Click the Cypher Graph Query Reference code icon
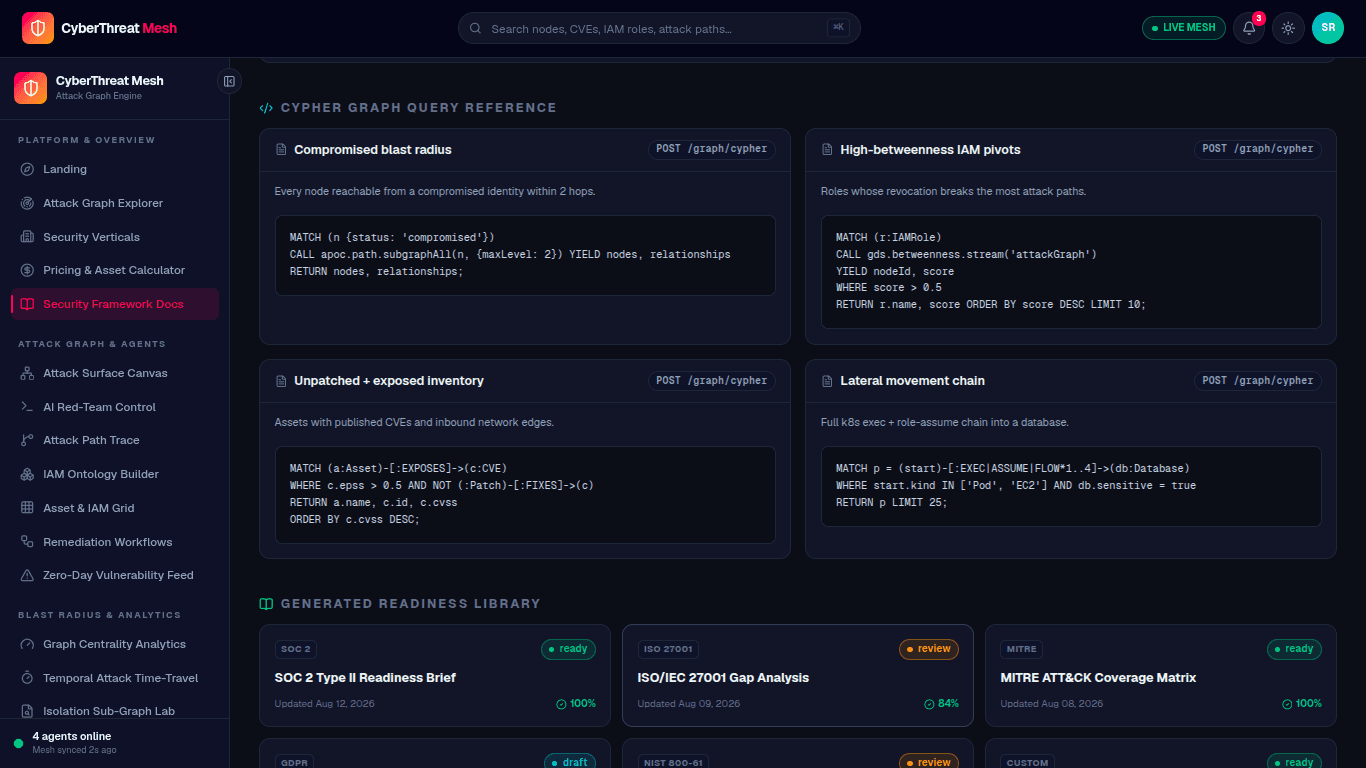 click(266, 108)
